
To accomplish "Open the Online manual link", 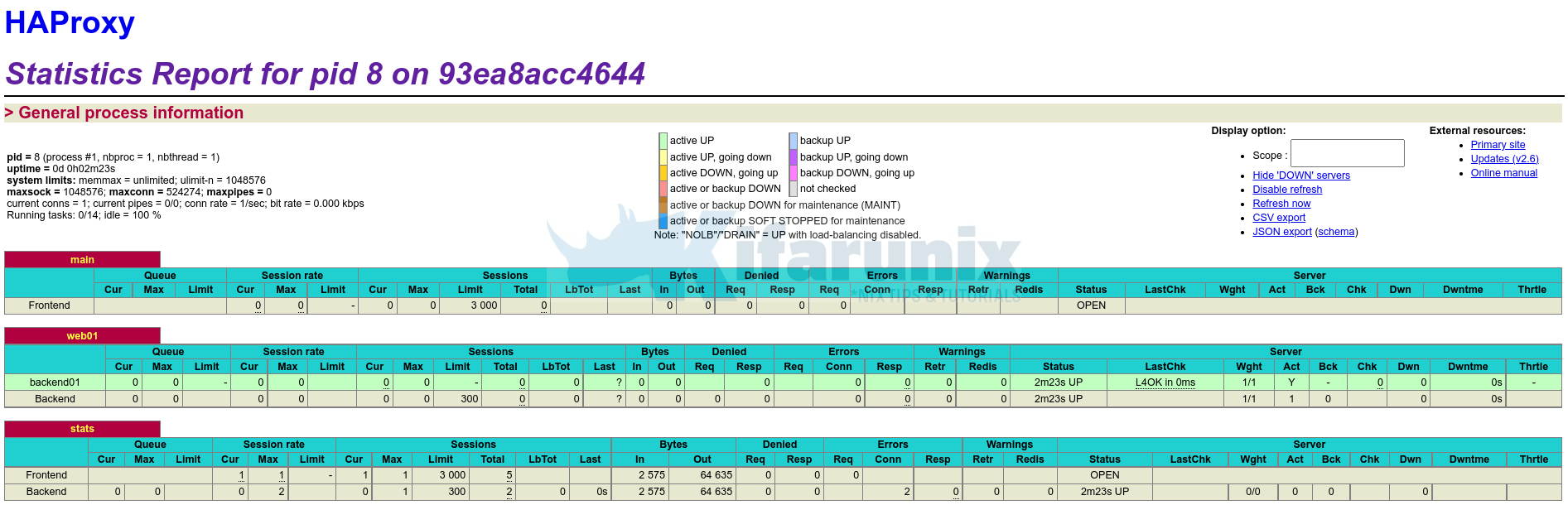I will click(1503, 173).
